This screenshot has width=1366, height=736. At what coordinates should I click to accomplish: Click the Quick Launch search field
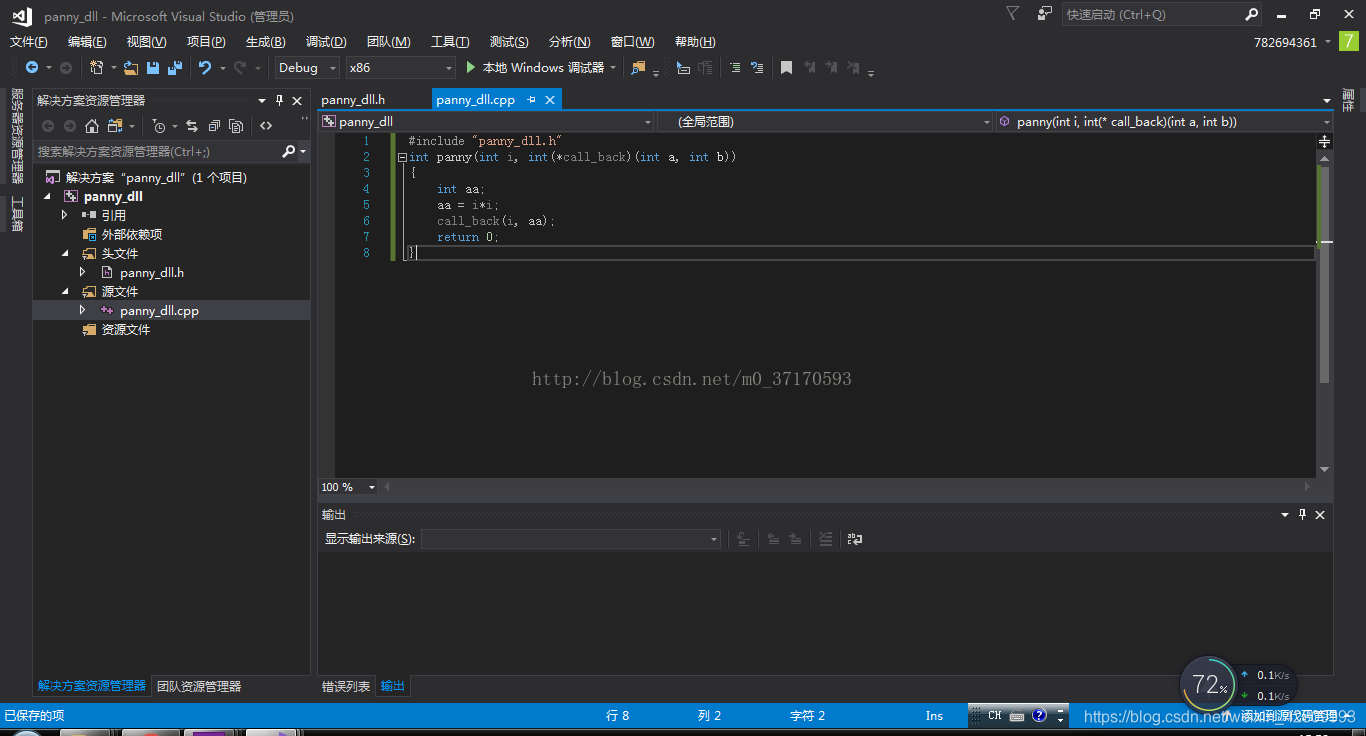[x=1151, y=15]
